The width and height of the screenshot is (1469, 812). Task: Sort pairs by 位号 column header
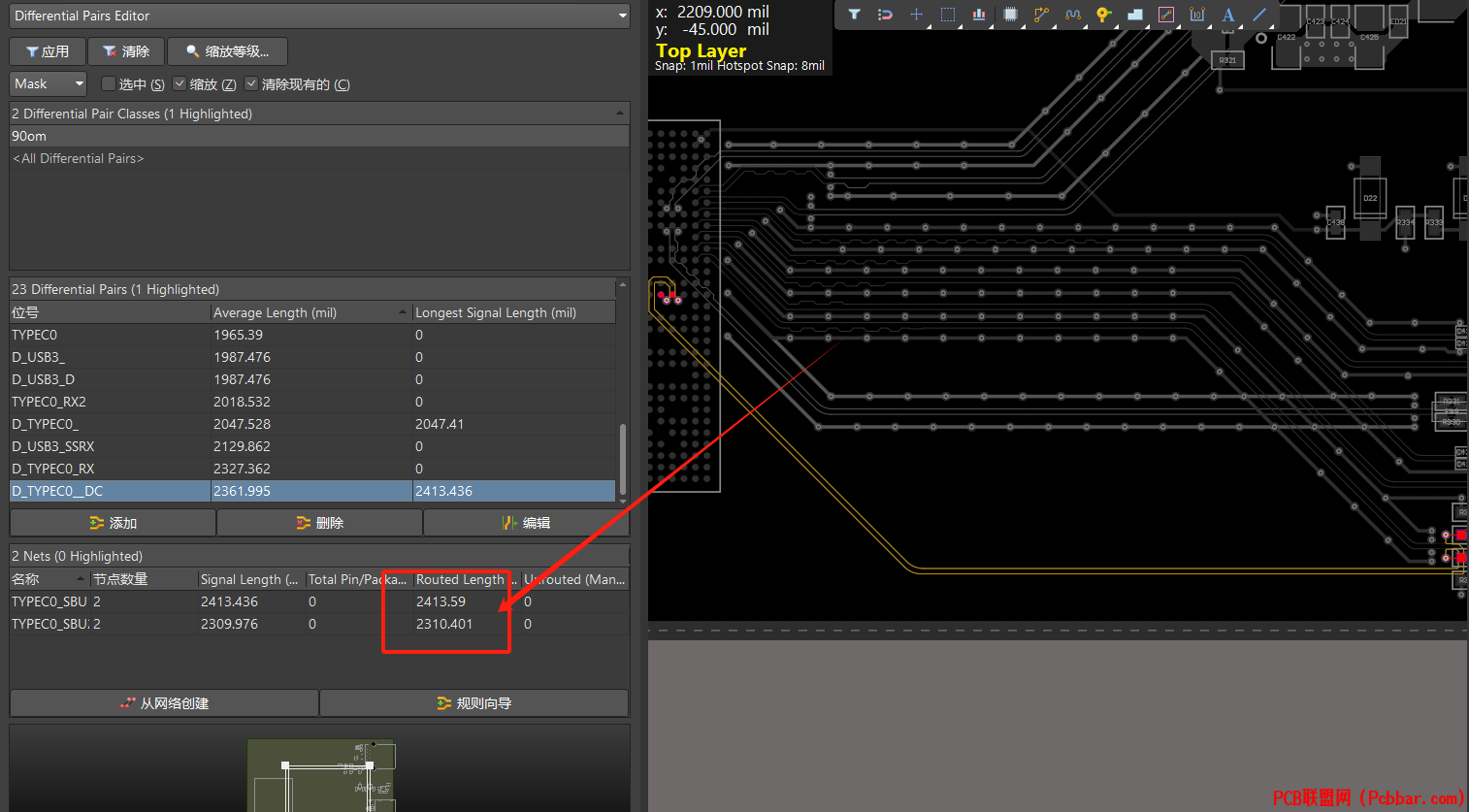(110, 312)
